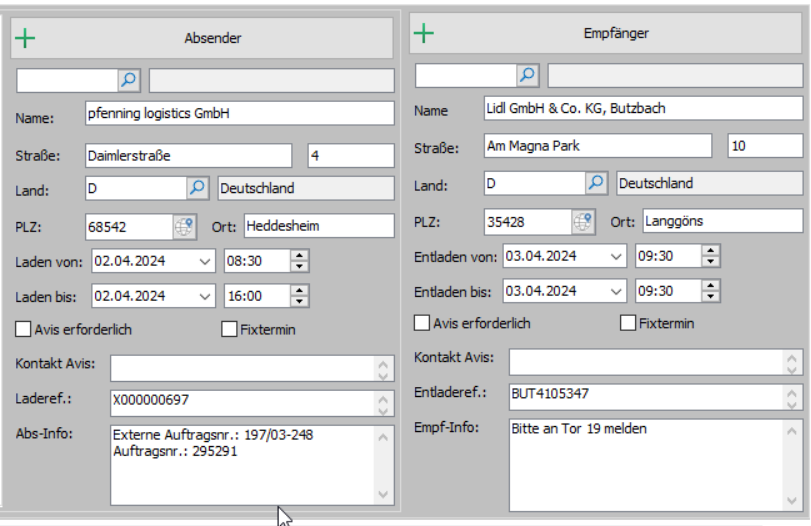
Task: Click Empfänger Kontakt Avis field
Action: click(x=656, y=362)
